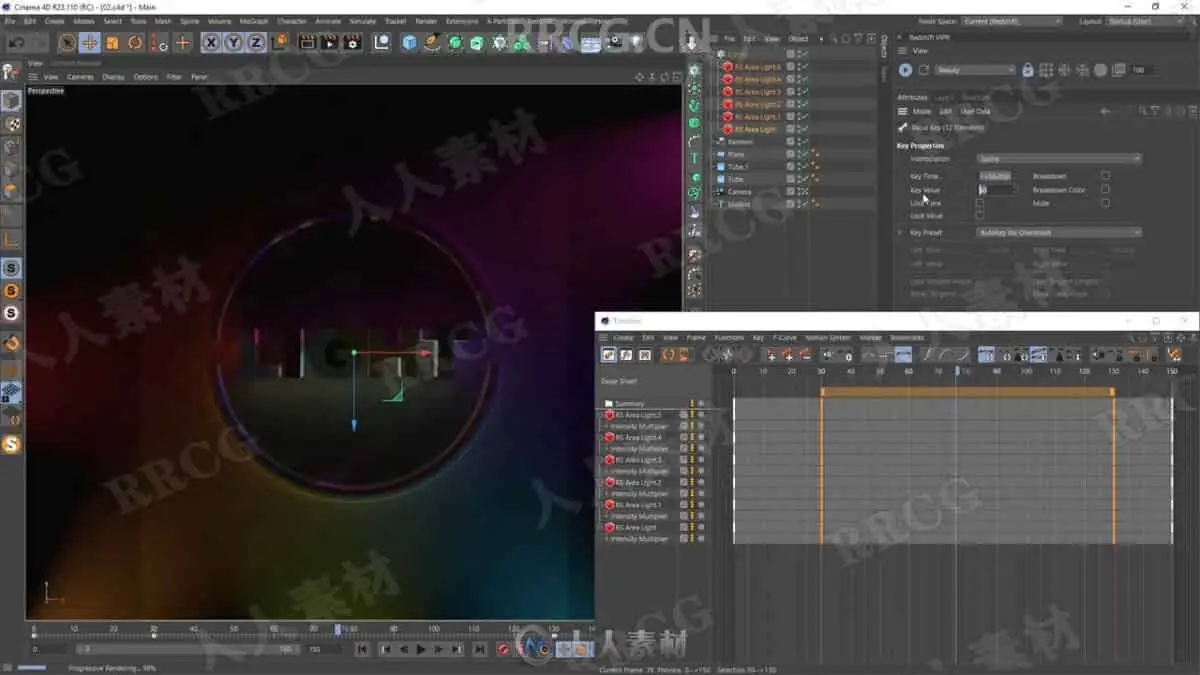Open the Create menu in main menu bar
This screenshot has height=675, width=1200.
[x=54, y=21]
